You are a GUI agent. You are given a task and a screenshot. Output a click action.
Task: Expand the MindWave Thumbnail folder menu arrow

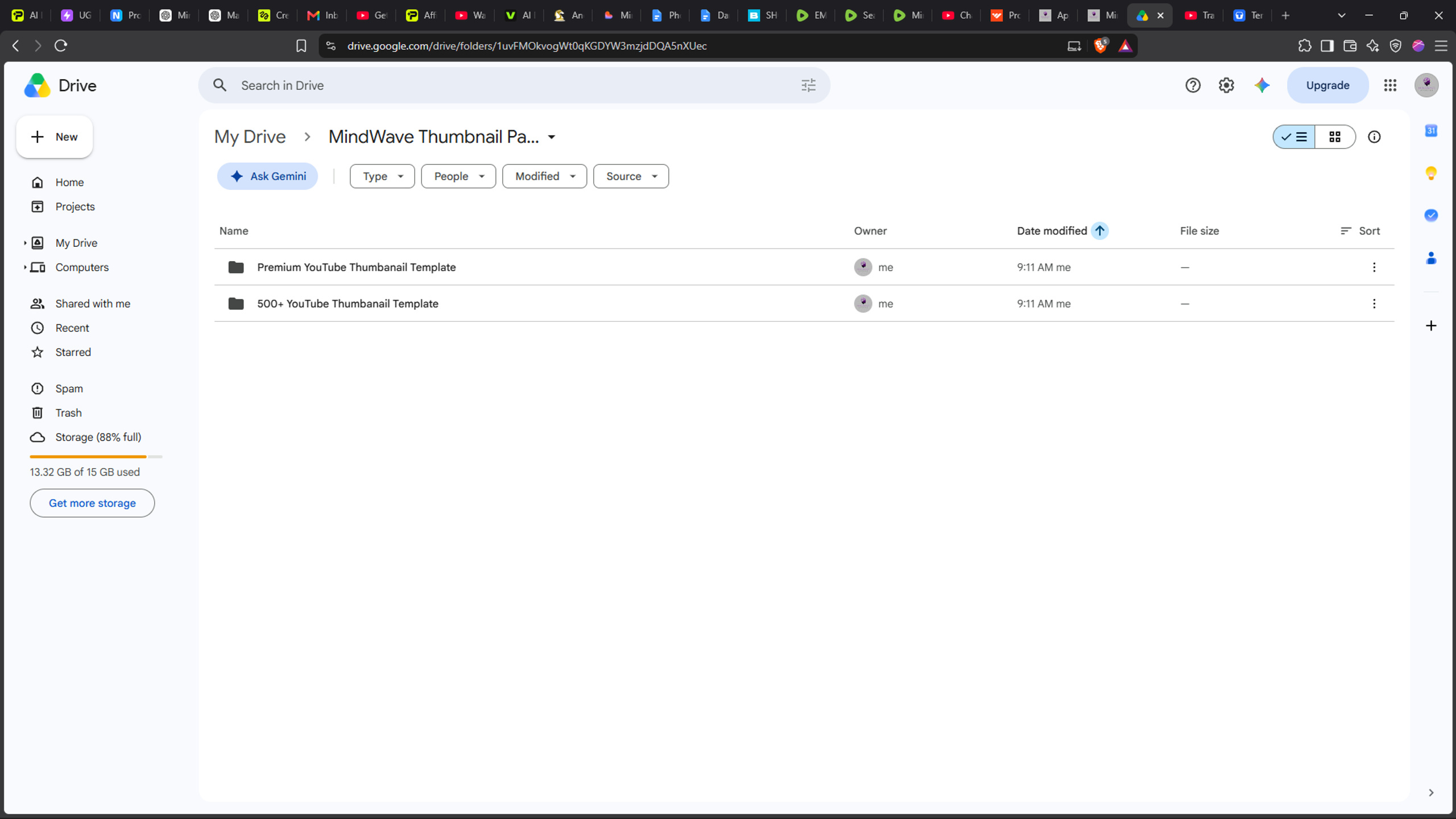click(x=551, y=137)
